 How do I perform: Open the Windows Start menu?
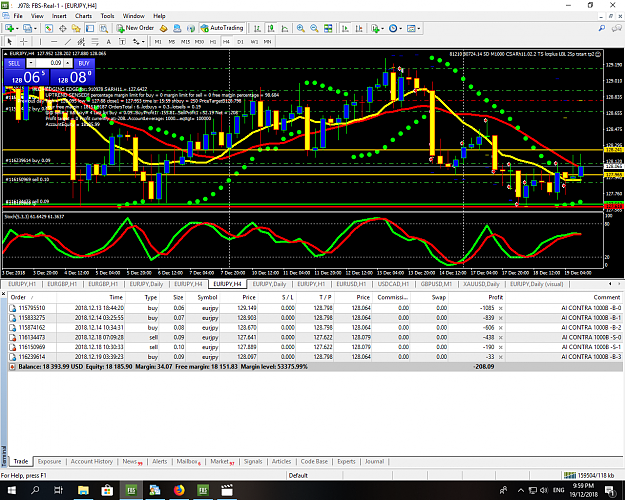[x=11, y=490]
